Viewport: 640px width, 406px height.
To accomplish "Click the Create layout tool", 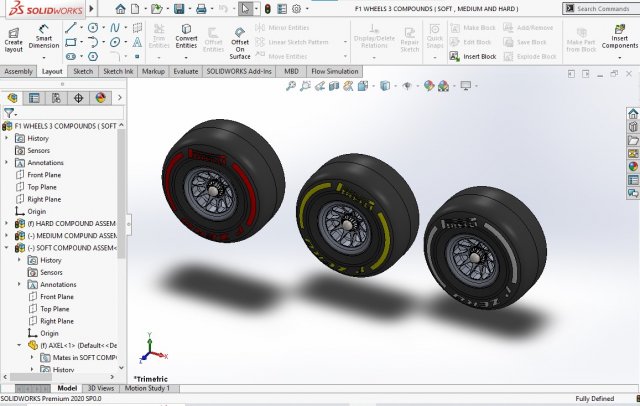I will pos(13,40).
